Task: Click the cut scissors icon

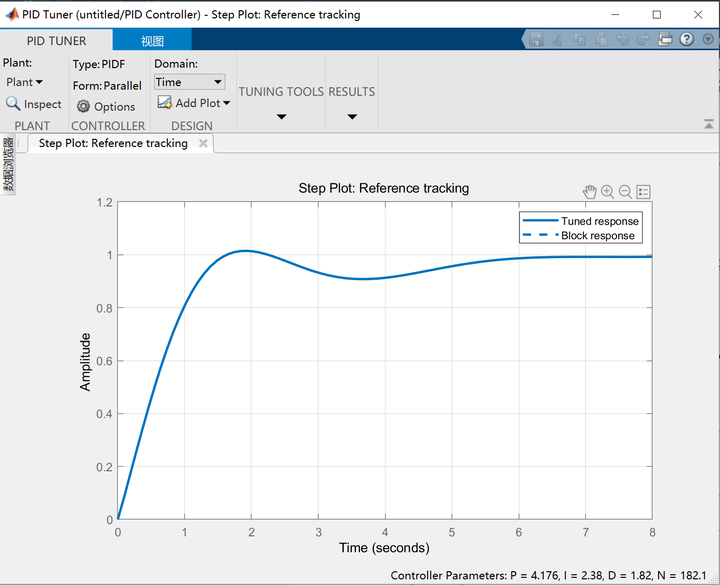Action: [557, 39]
